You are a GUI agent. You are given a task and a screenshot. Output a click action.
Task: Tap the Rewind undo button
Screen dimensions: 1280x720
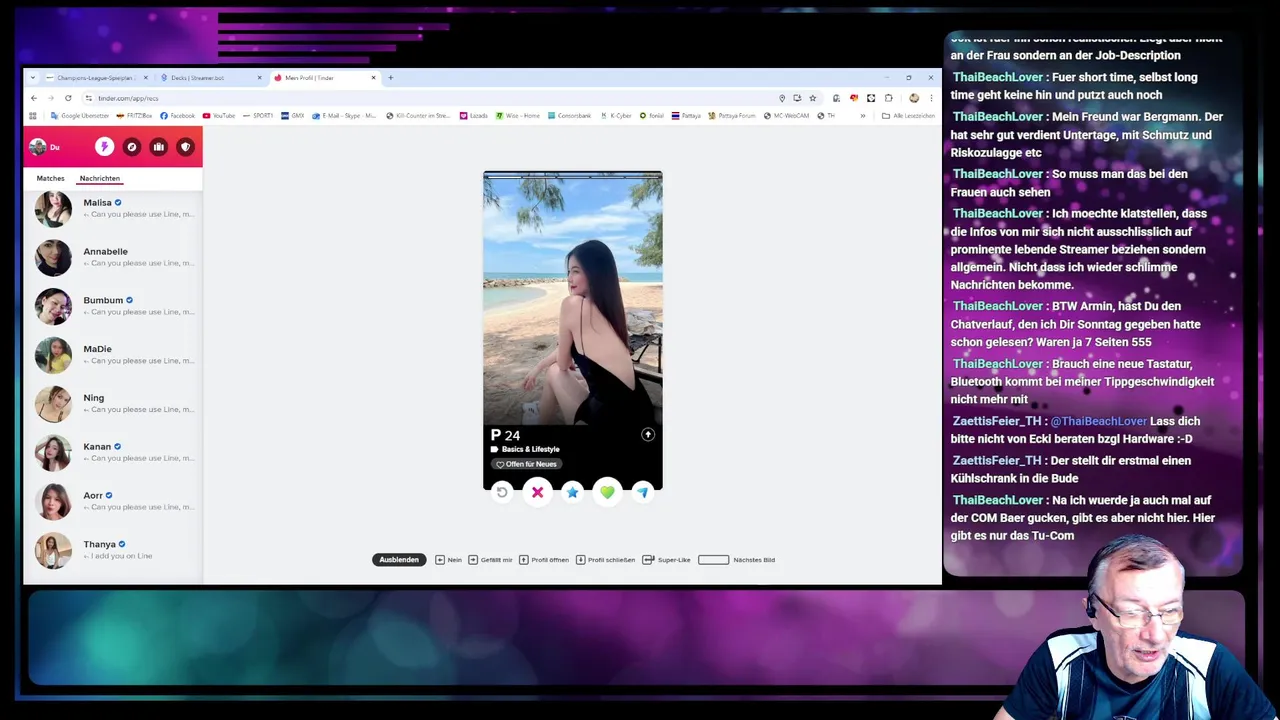[502, 492]
